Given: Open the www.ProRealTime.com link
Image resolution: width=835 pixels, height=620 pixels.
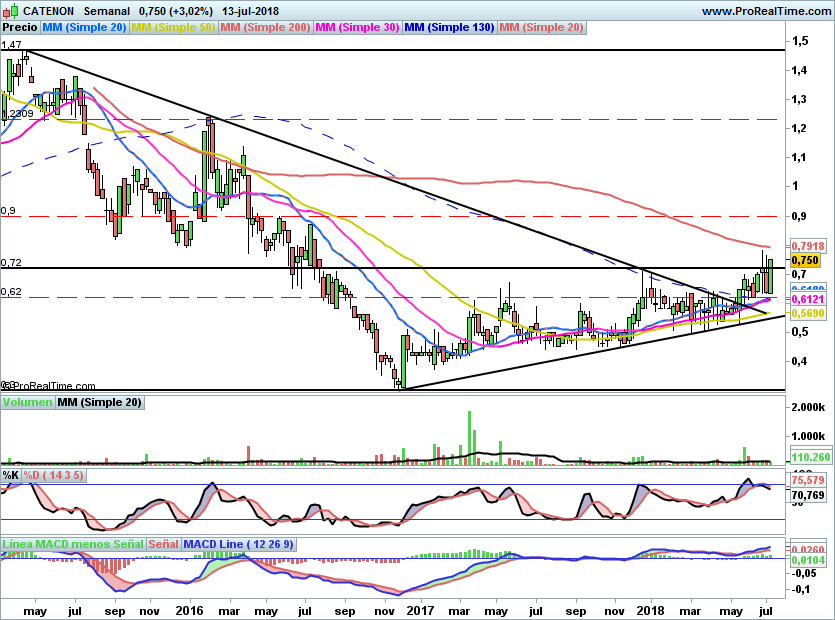Looking at the screenshot, I should [765, 11].
